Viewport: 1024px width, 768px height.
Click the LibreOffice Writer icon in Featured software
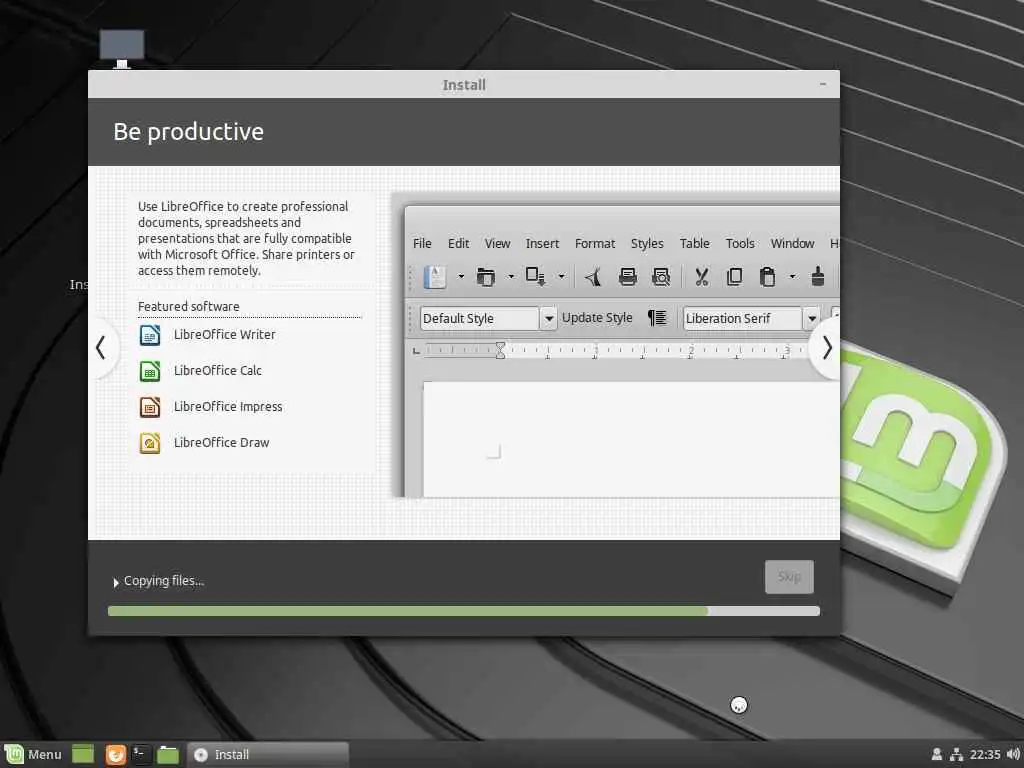150,335
